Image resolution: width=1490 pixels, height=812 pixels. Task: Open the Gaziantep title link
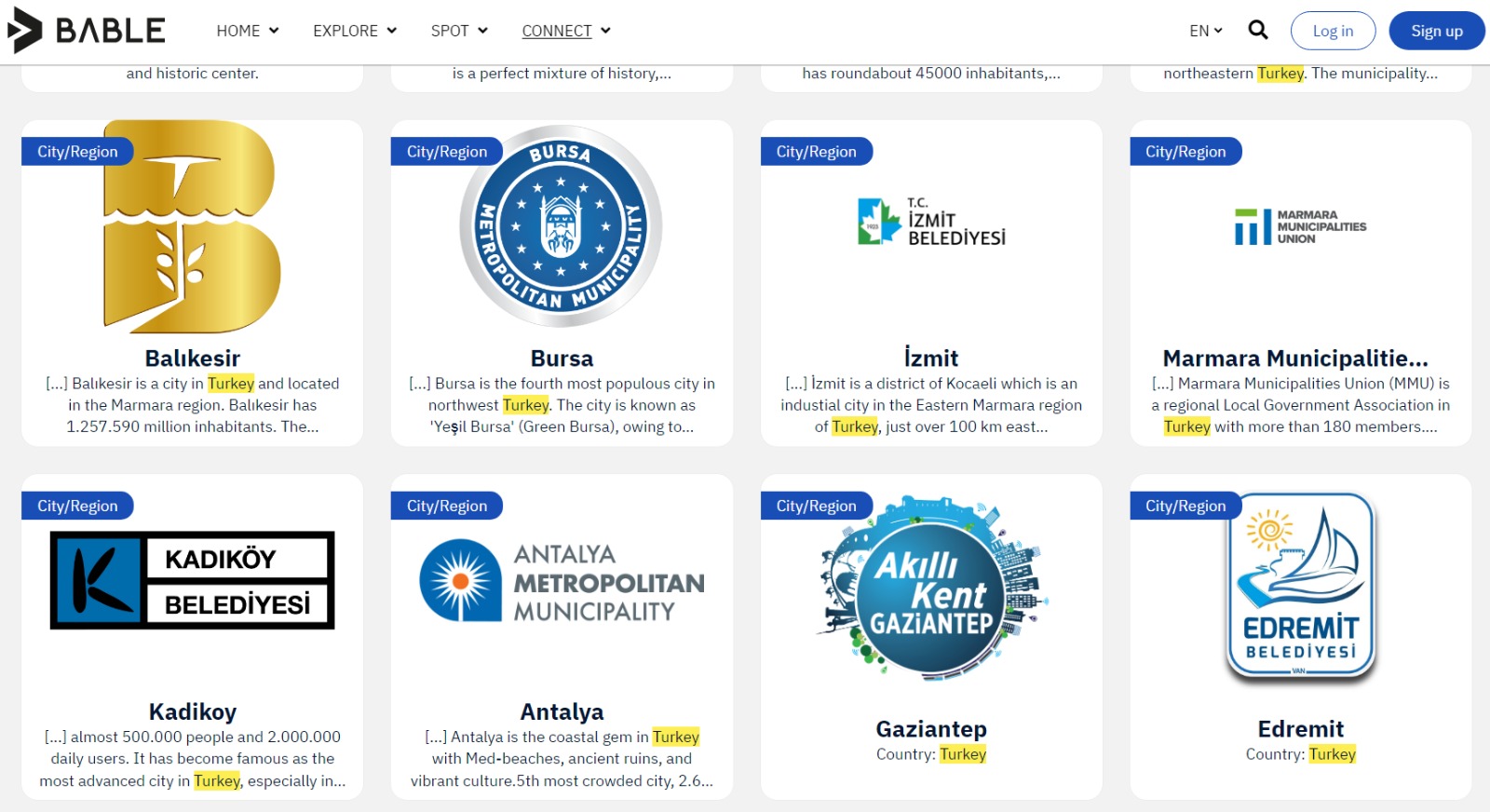click(931, 729)
